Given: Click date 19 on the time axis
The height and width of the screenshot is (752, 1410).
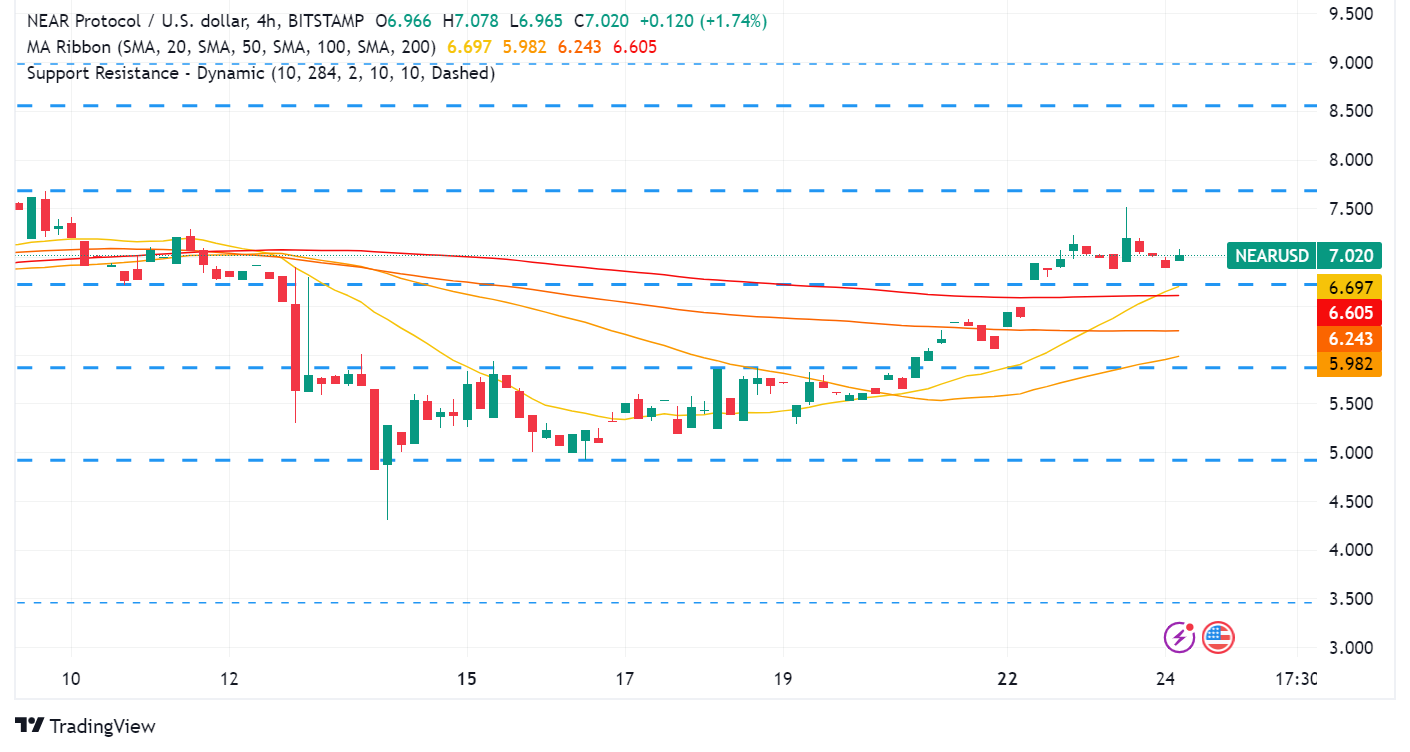Looking at the screenshot, I should coord(783,679).
